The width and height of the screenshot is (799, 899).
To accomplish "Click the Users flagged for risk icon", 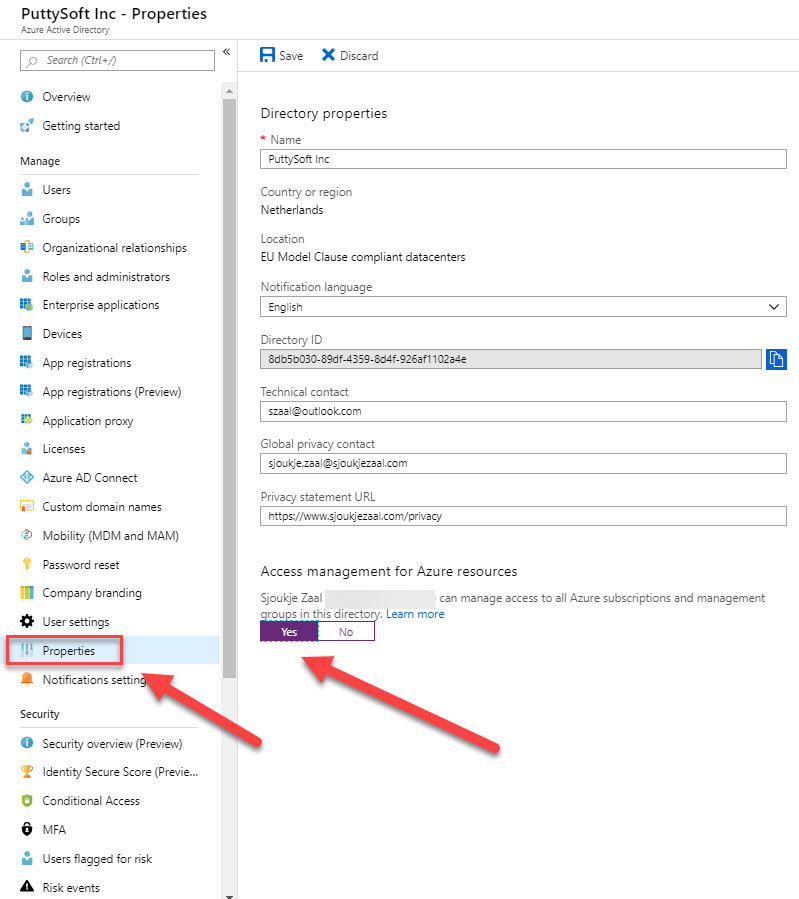I will (x=27, y=858).
